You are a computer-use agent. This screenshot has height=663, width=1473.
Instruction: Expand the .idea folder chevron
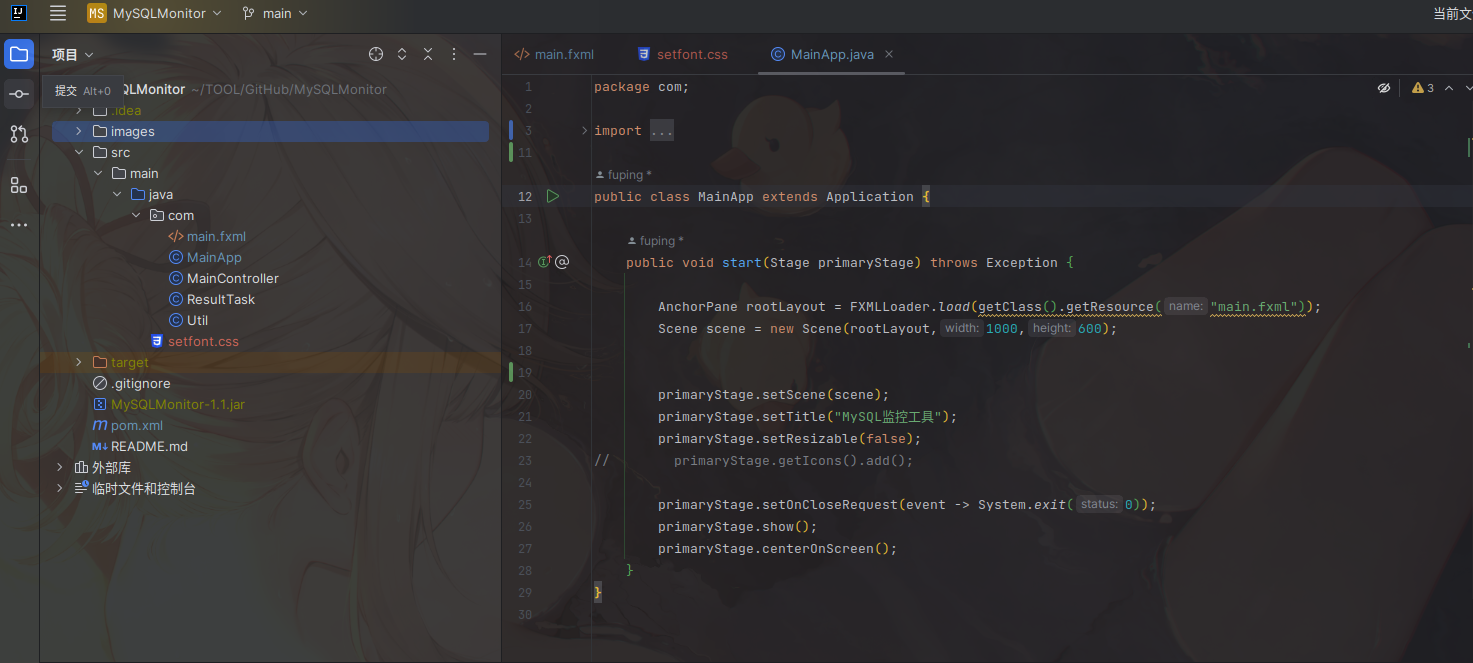coord(79,110)
